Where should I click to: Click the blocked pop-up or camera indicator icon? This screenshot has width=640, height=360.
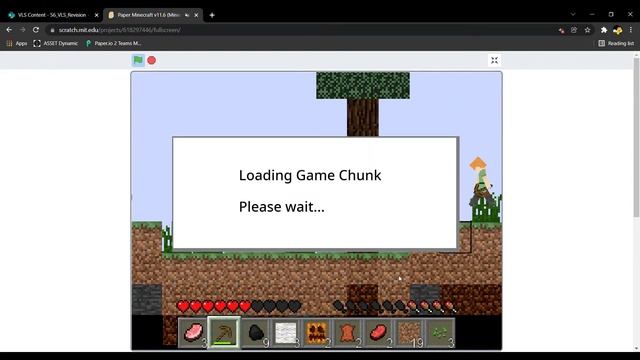(x=562, y=30)
